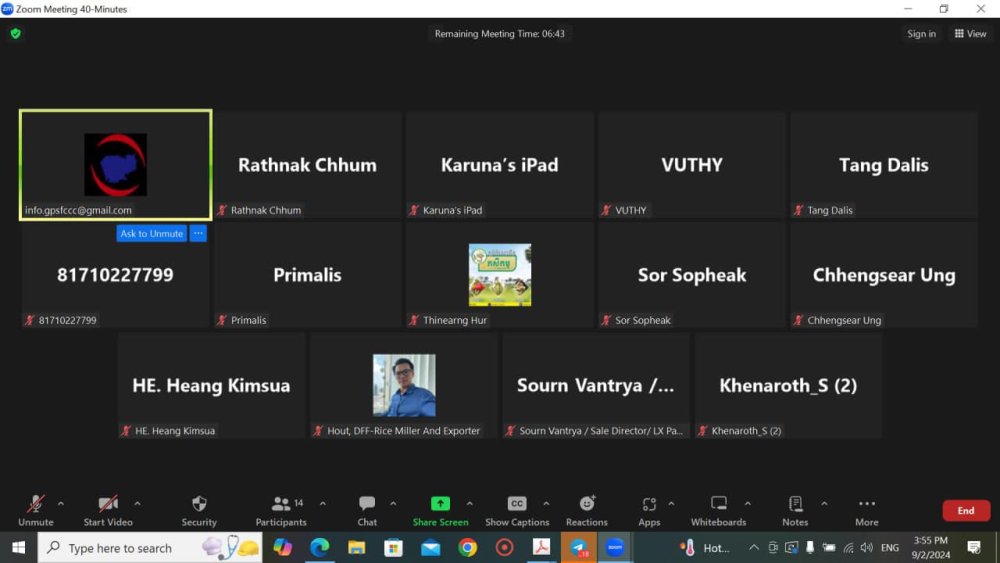This screenshot has height=563, width=1000.
Task: Click the green encryption shield icon
Action: [15, 33]
